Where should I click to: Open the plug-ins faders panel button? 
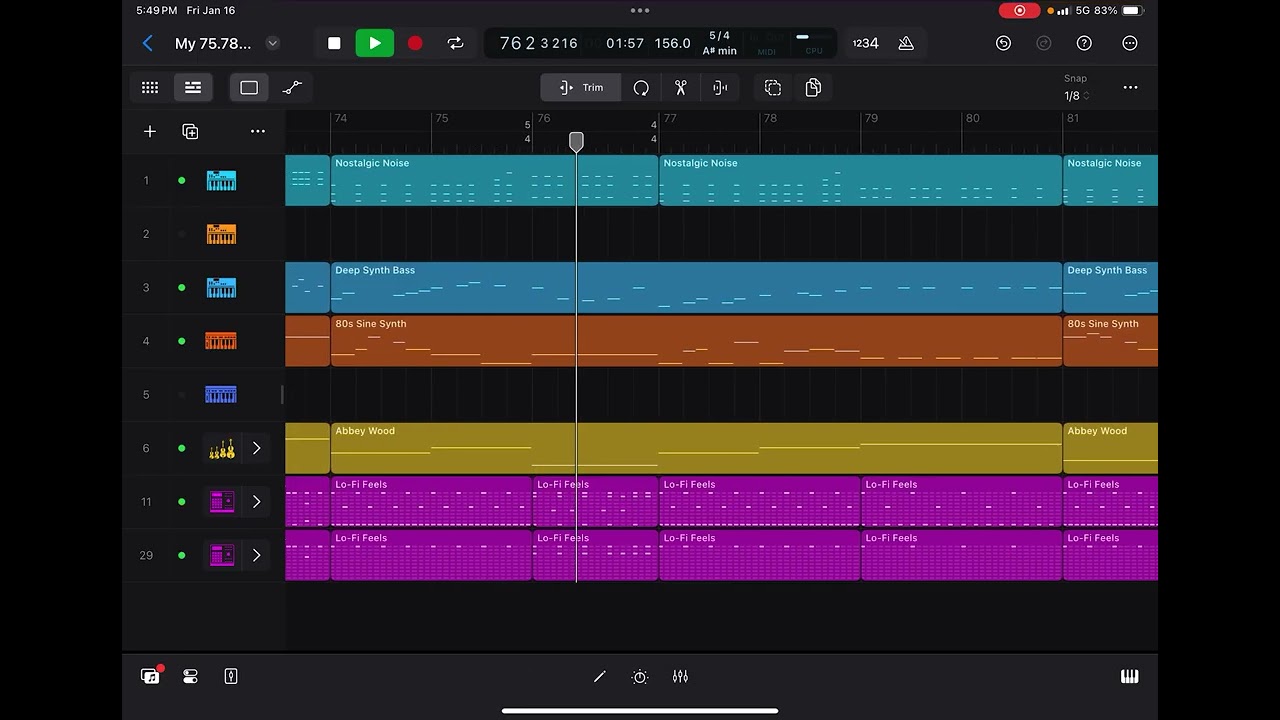click(x=190, y=677)
